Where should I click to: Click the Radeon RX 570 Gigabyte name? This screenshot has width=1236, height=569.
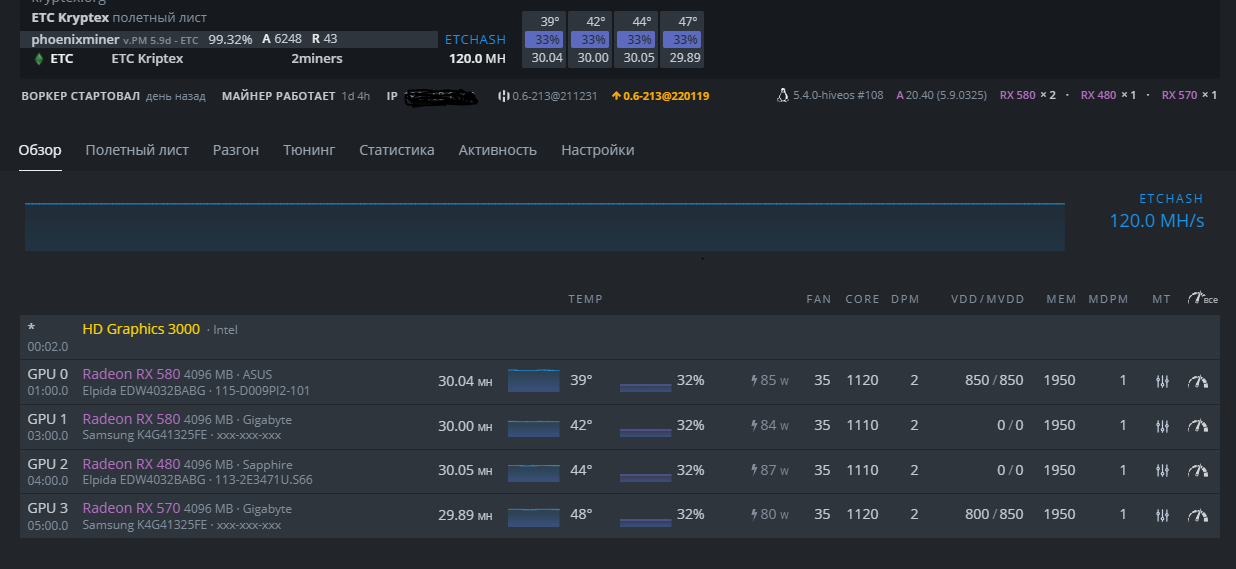[131, 508]
